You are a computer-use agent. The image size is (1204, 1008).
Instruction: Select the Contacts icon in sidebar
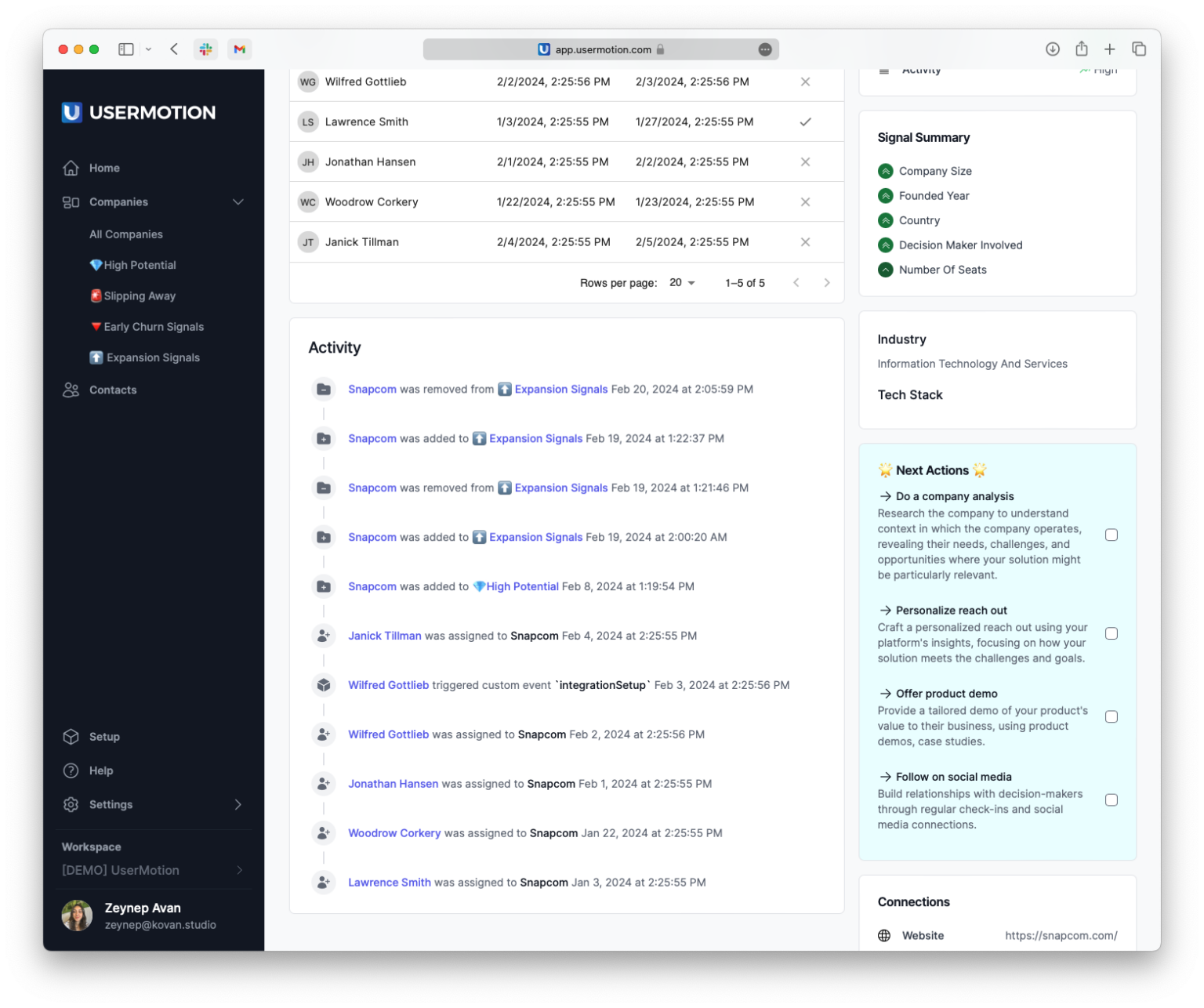pos(71,390)
